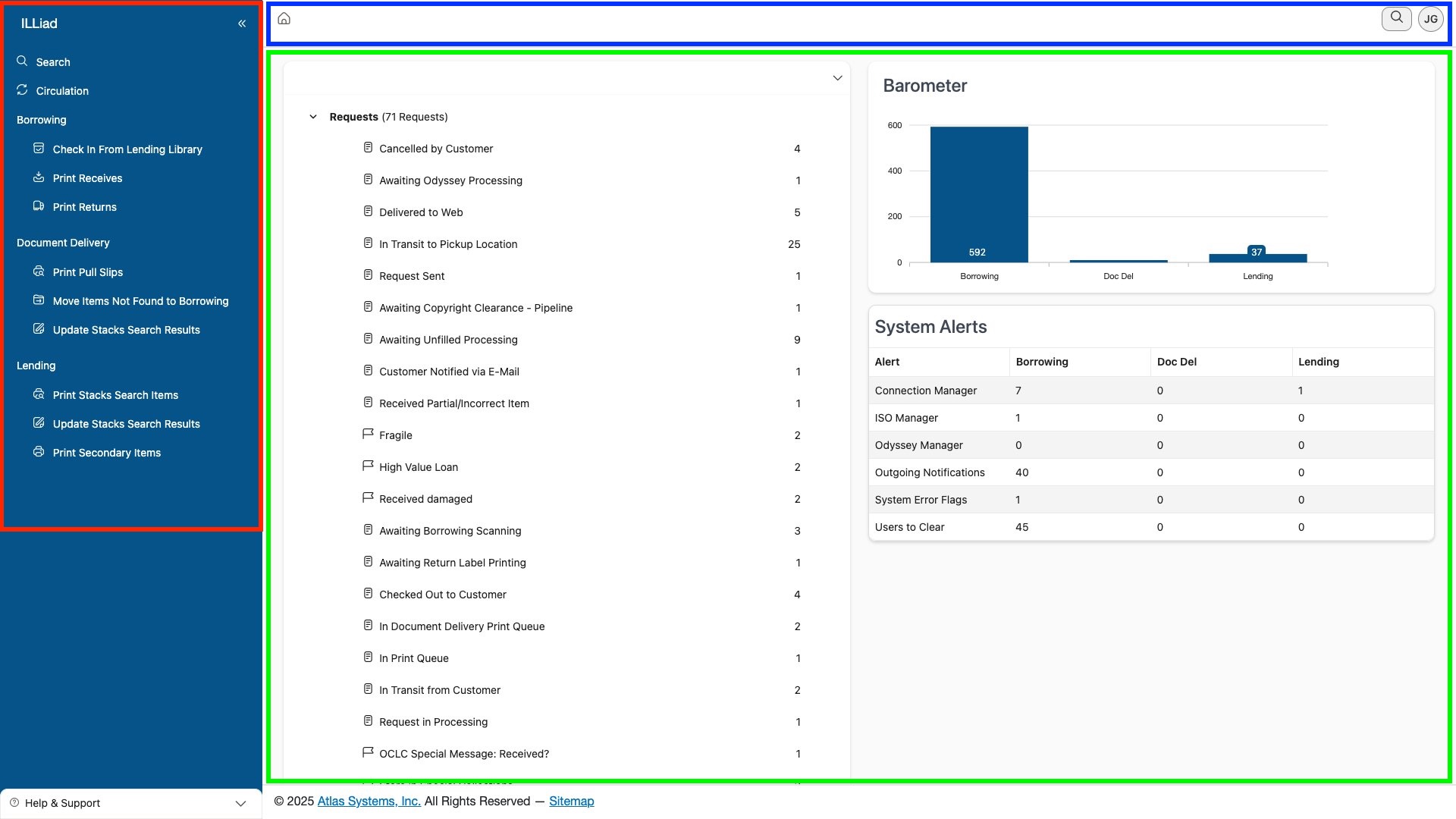
Task: Open the In Transit to Pickup Location queue
Action: coord(448,244)
